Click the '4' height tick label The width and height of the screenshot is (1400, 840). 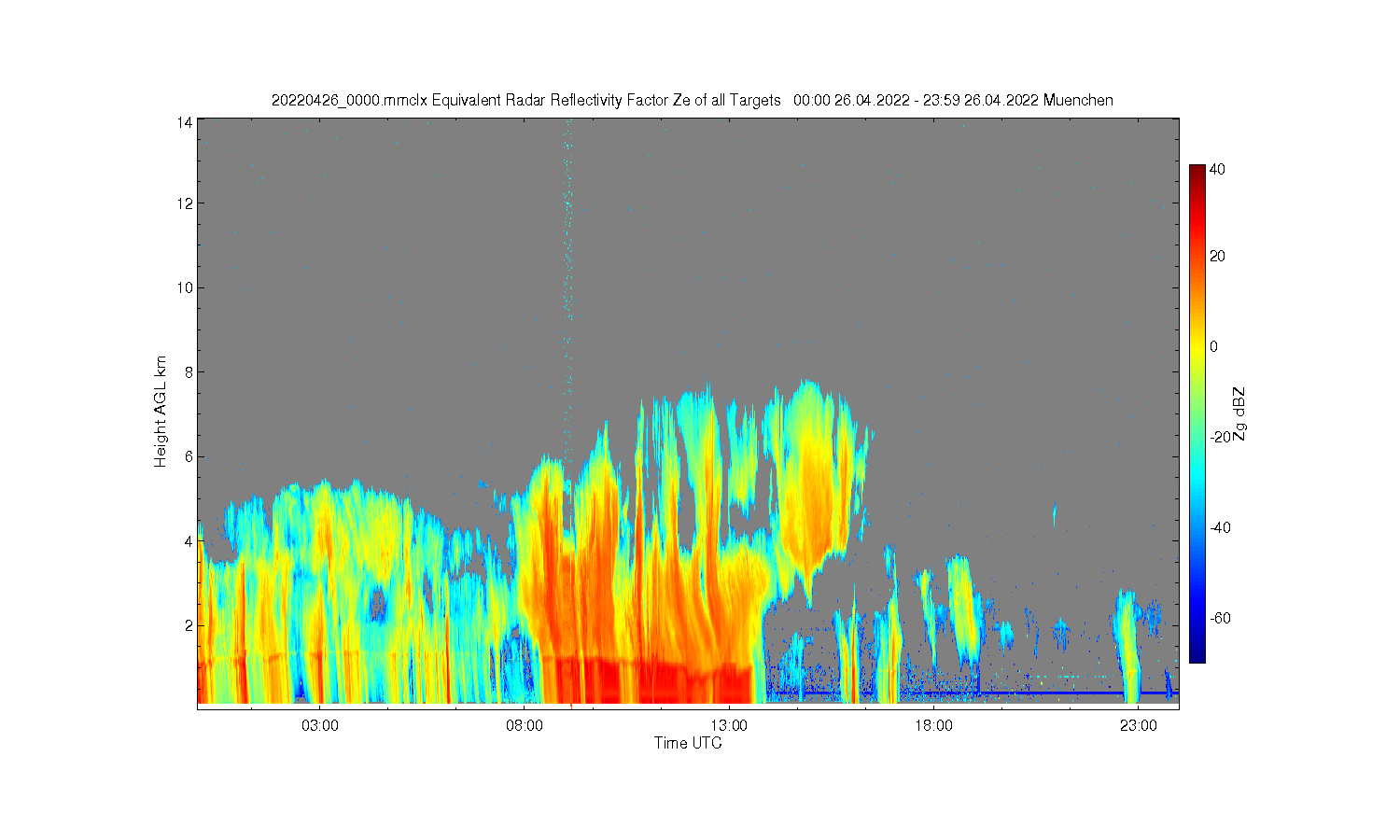(189, 540)
